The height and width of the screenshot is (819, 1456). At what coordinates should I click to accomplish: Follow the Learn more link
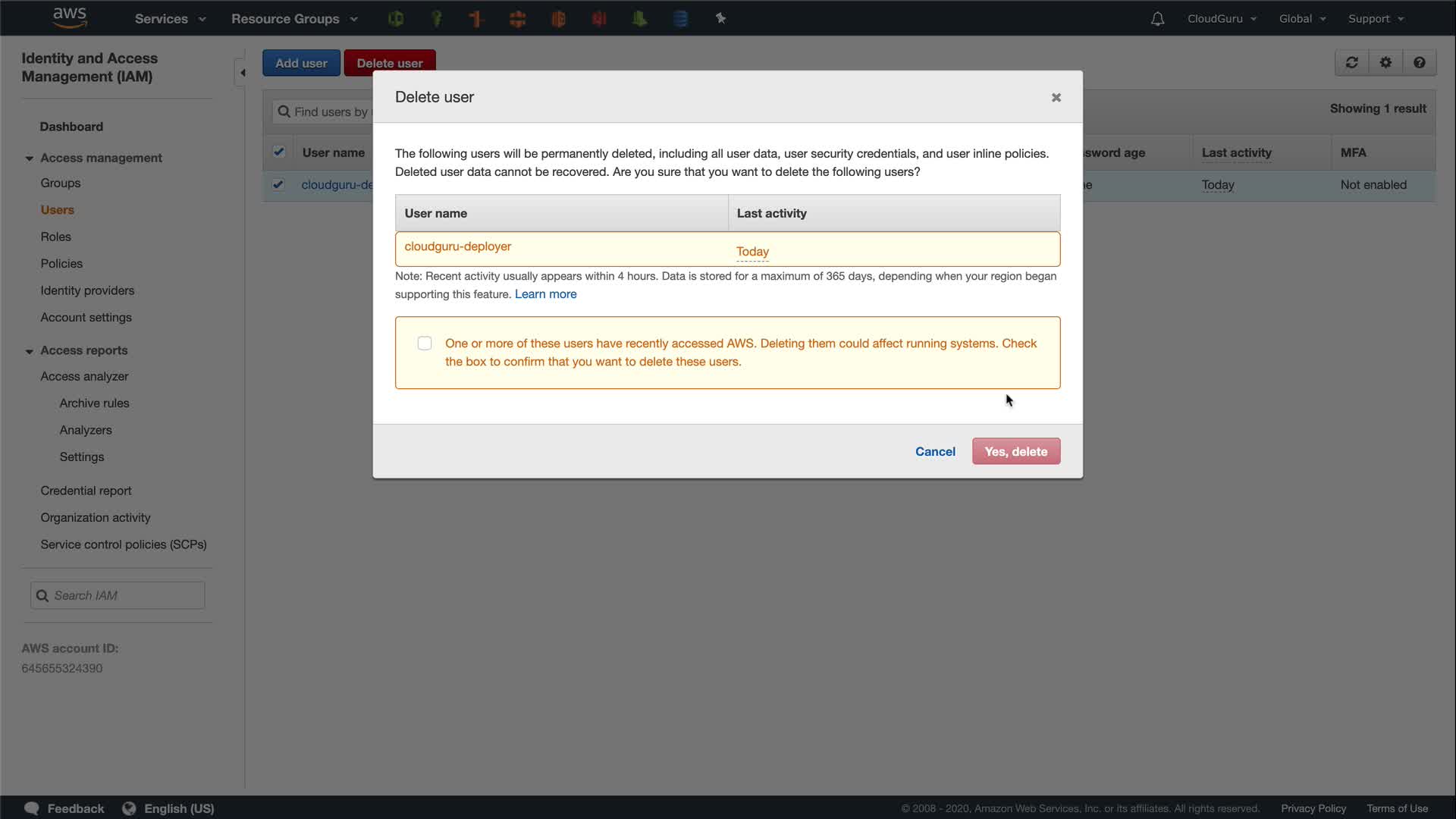[545, 294]
